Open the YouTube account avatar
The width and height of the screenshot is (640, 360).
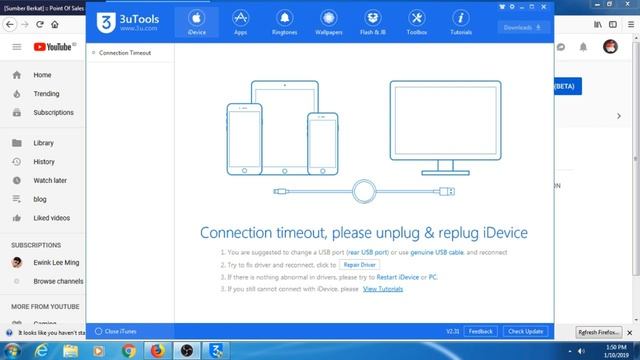pos(610,47)
